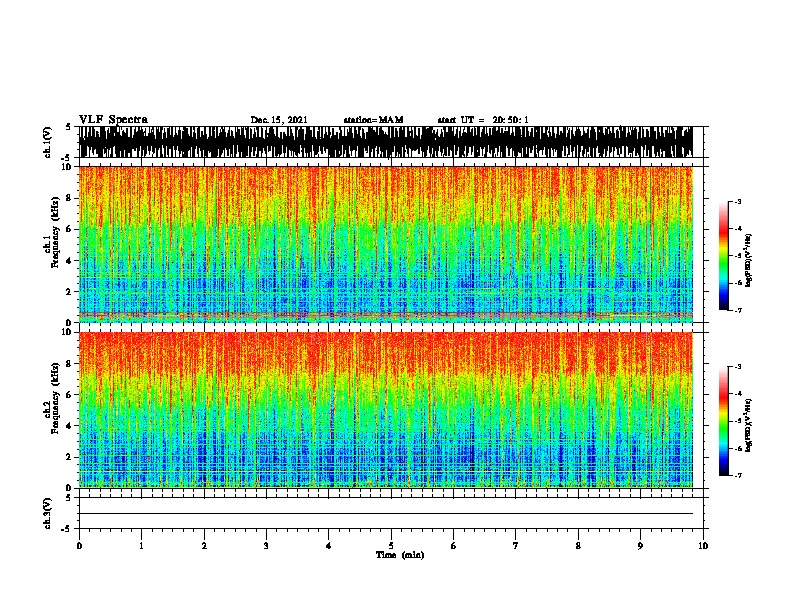This screenshot has height=612, width=792.
Task: Click the ch.1 color scale bar
Action: [x=724, y=256]
